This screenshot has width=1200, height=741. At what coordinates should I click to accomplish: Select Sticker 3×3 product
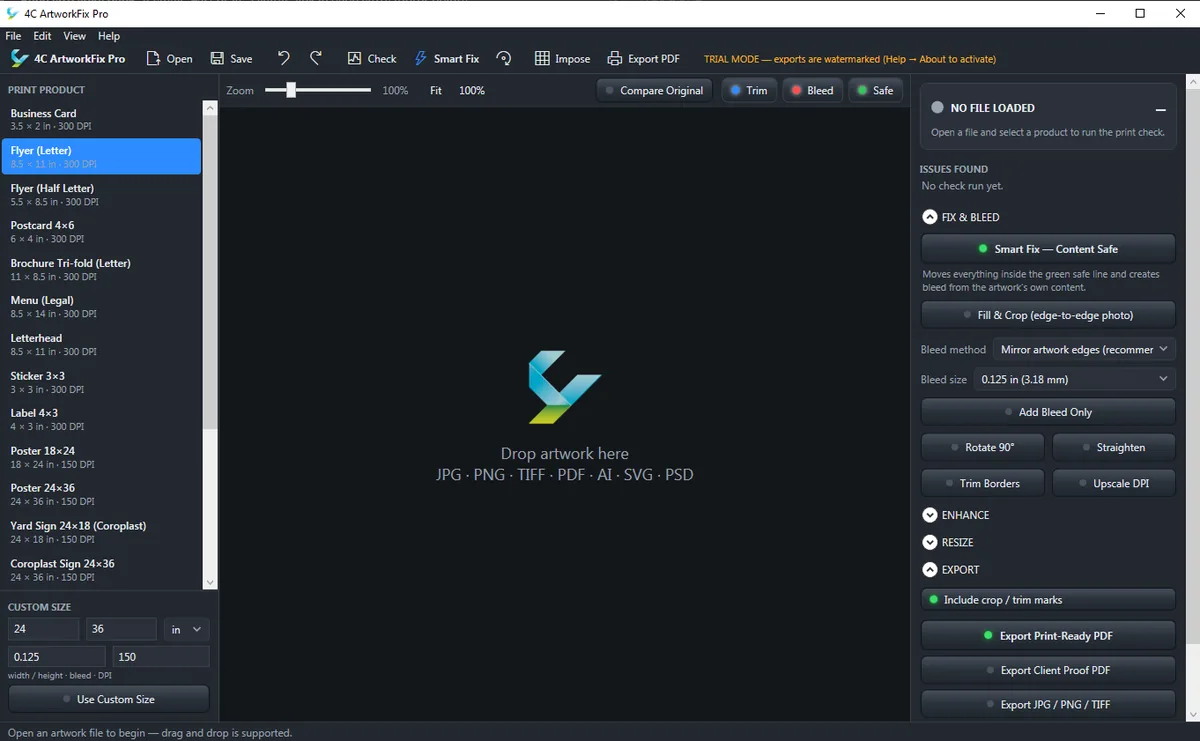(x=101, y=382)
